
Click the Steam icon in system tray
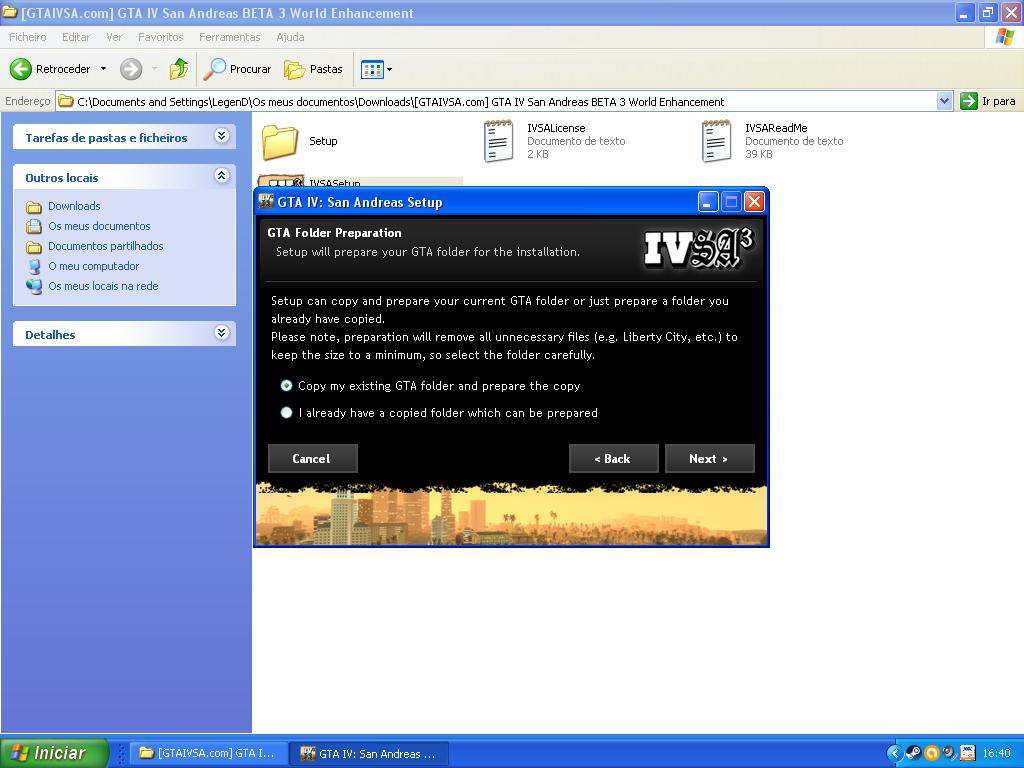[913, 753]
